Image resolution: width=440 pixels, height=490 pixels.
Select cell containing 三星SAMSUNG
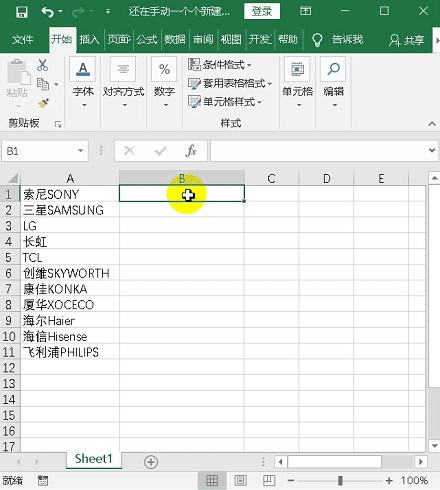70,210
